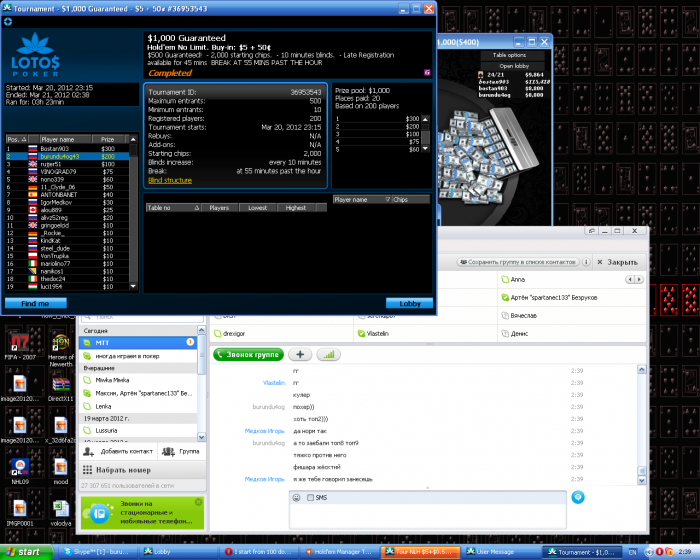The height and width of the screenshot is (560, 700).
Task: Click the Windows start button
Action: tap(26, 552)
